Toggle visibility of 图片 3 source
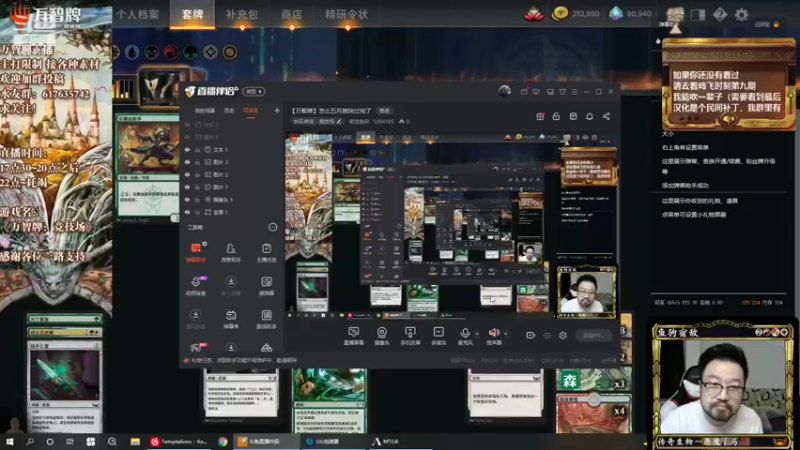Image resolution: width=800 pixels, height=450 pixels. click(x=187, y=162)
